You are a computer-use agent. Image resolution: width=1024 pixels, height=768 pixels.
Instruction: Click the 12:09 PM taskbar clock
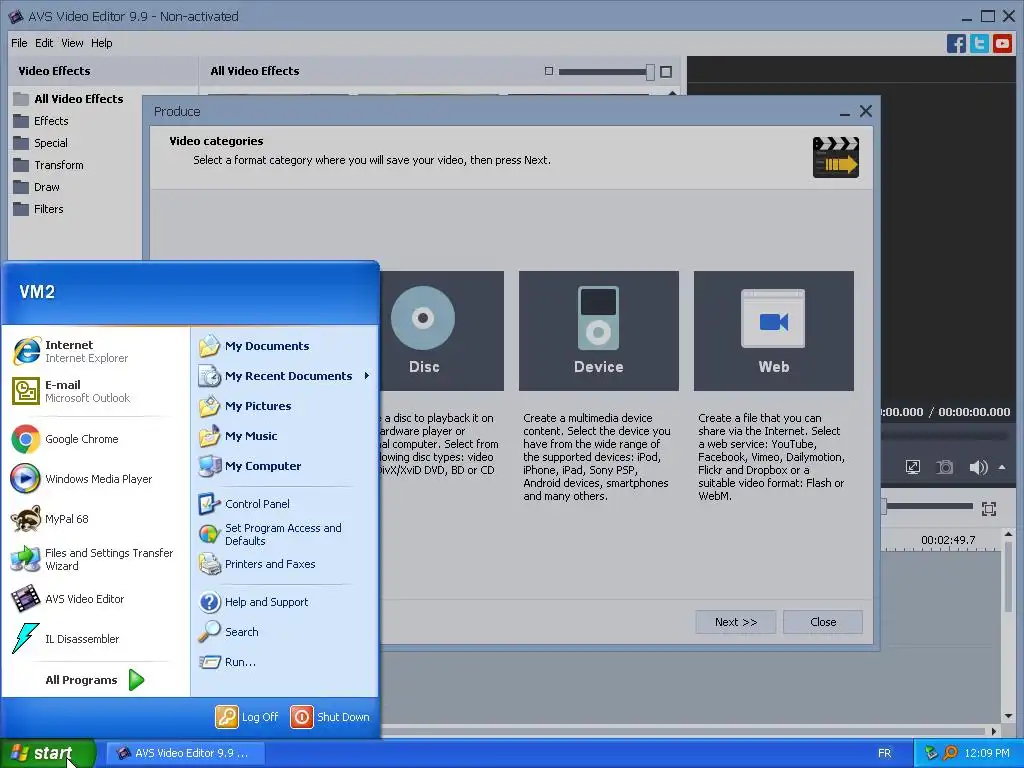(x=987, y=754)
